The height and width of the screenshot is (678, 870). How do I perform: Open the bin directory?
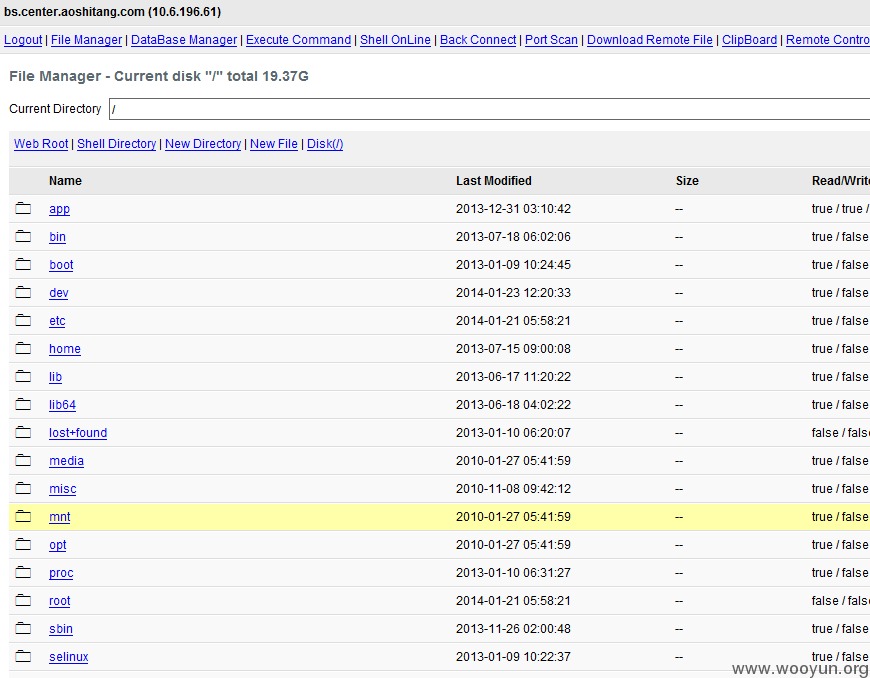57,237
